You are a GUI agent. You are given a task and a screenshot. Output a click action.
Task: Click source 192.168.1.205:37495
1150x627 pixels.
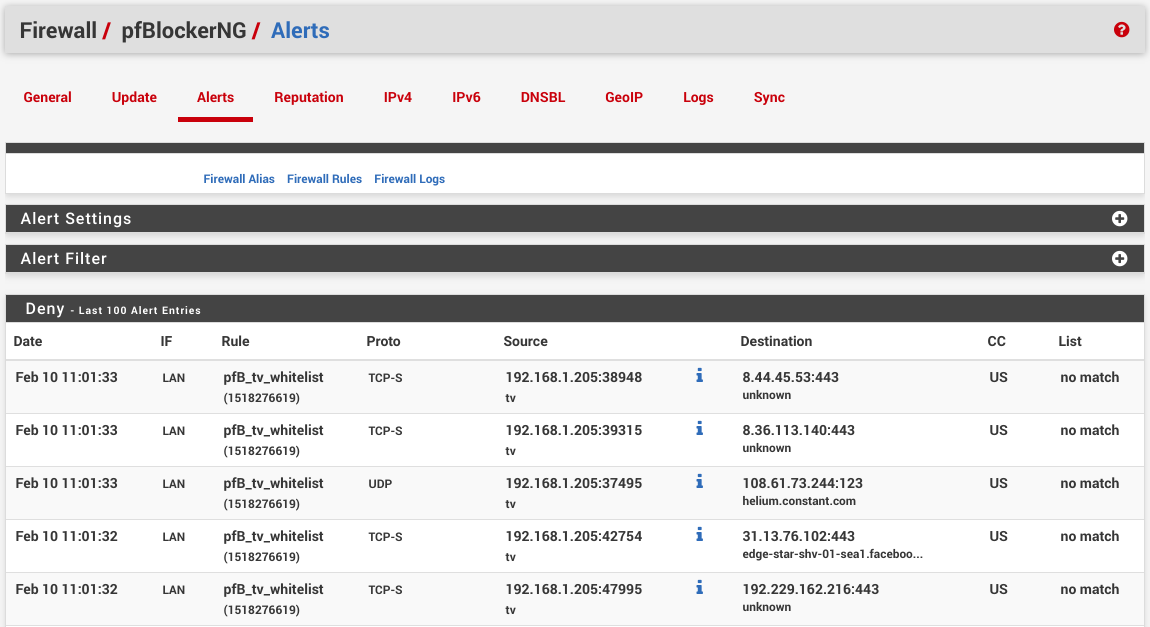click(x=574, y=483)
